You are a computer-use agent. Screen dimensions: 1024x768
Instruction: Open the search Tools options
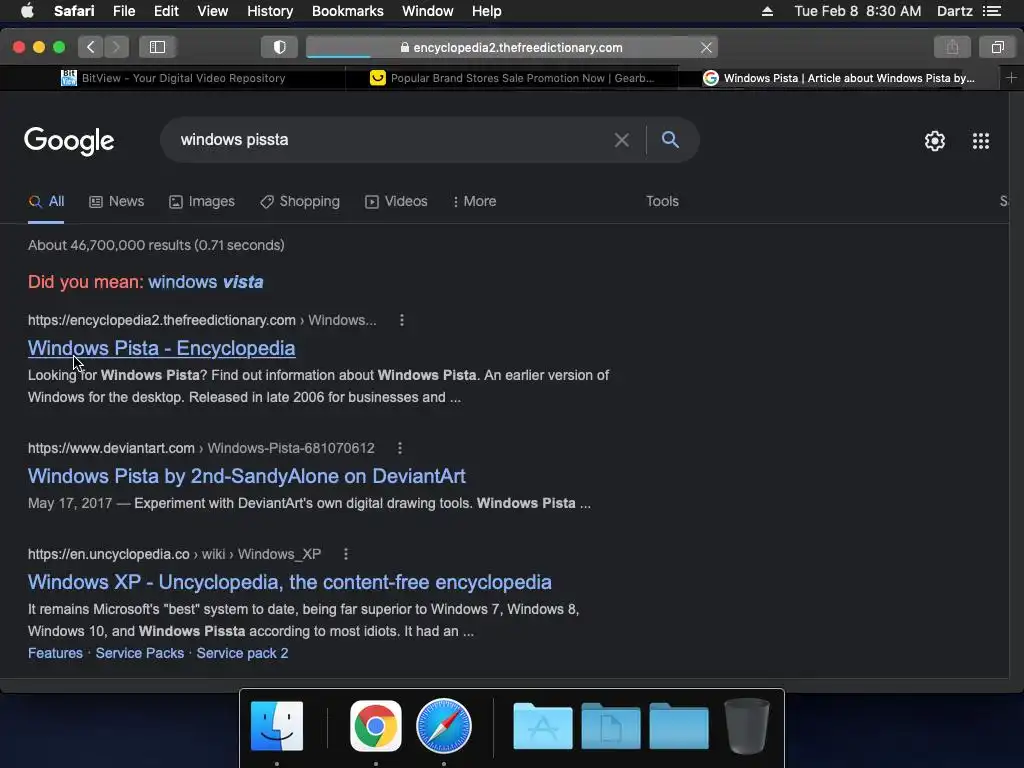[662, 201]
